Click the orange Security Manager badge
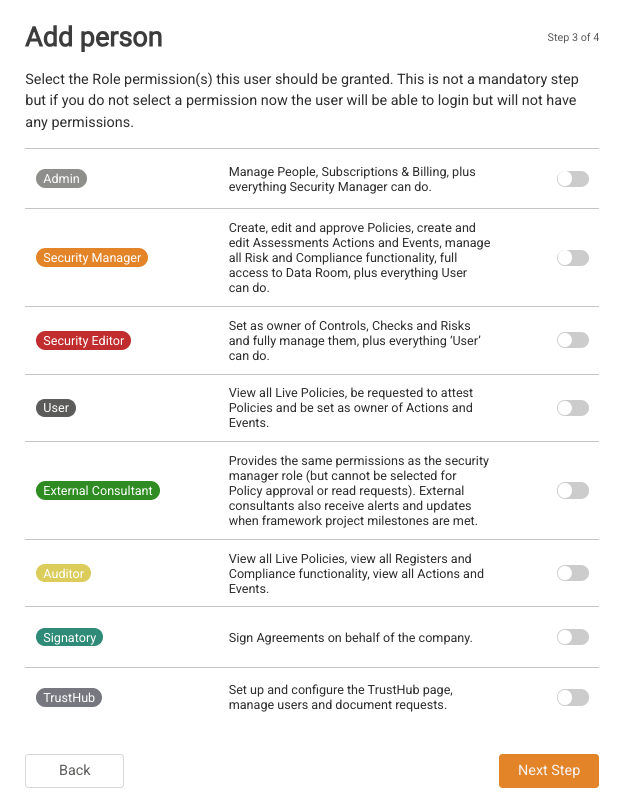The image size is (628, 810). 92,258
